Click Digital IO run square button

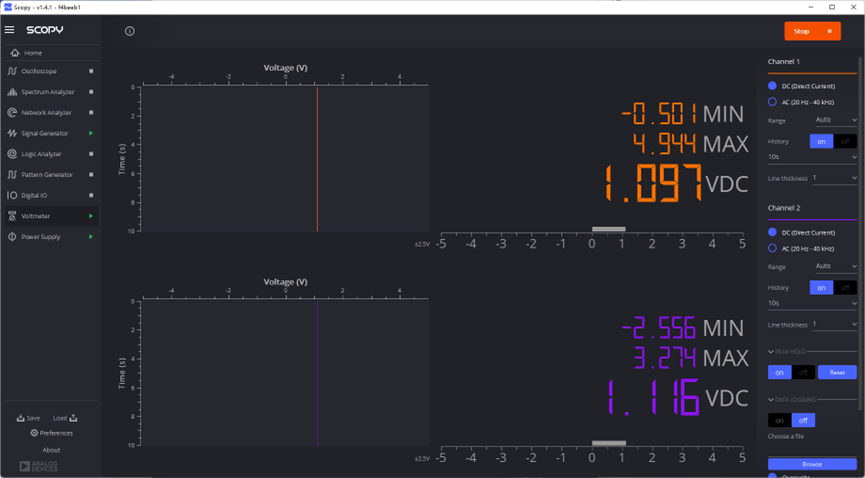91,195
